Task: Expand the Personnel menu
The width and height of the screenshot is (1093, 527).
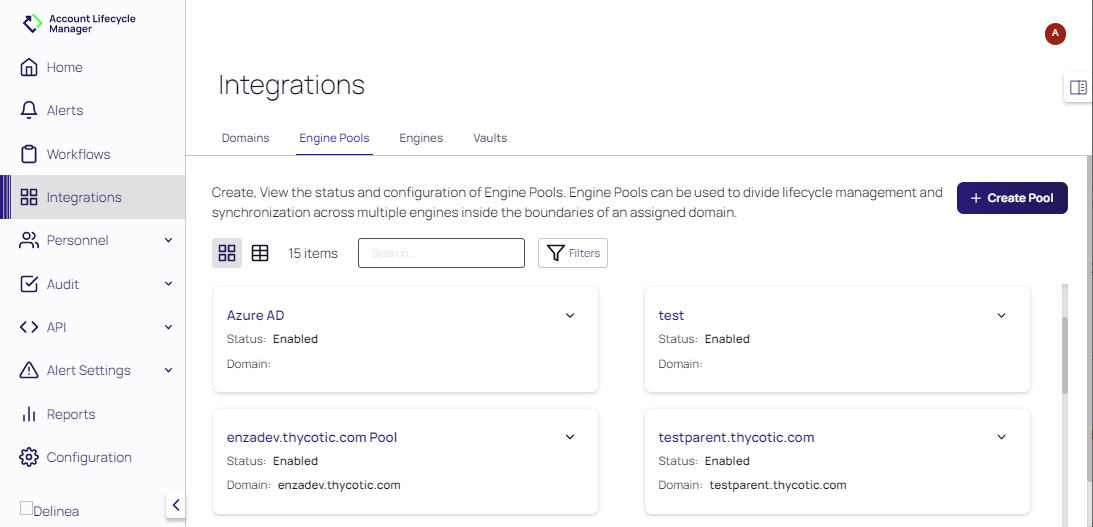Action: (168, 241)
